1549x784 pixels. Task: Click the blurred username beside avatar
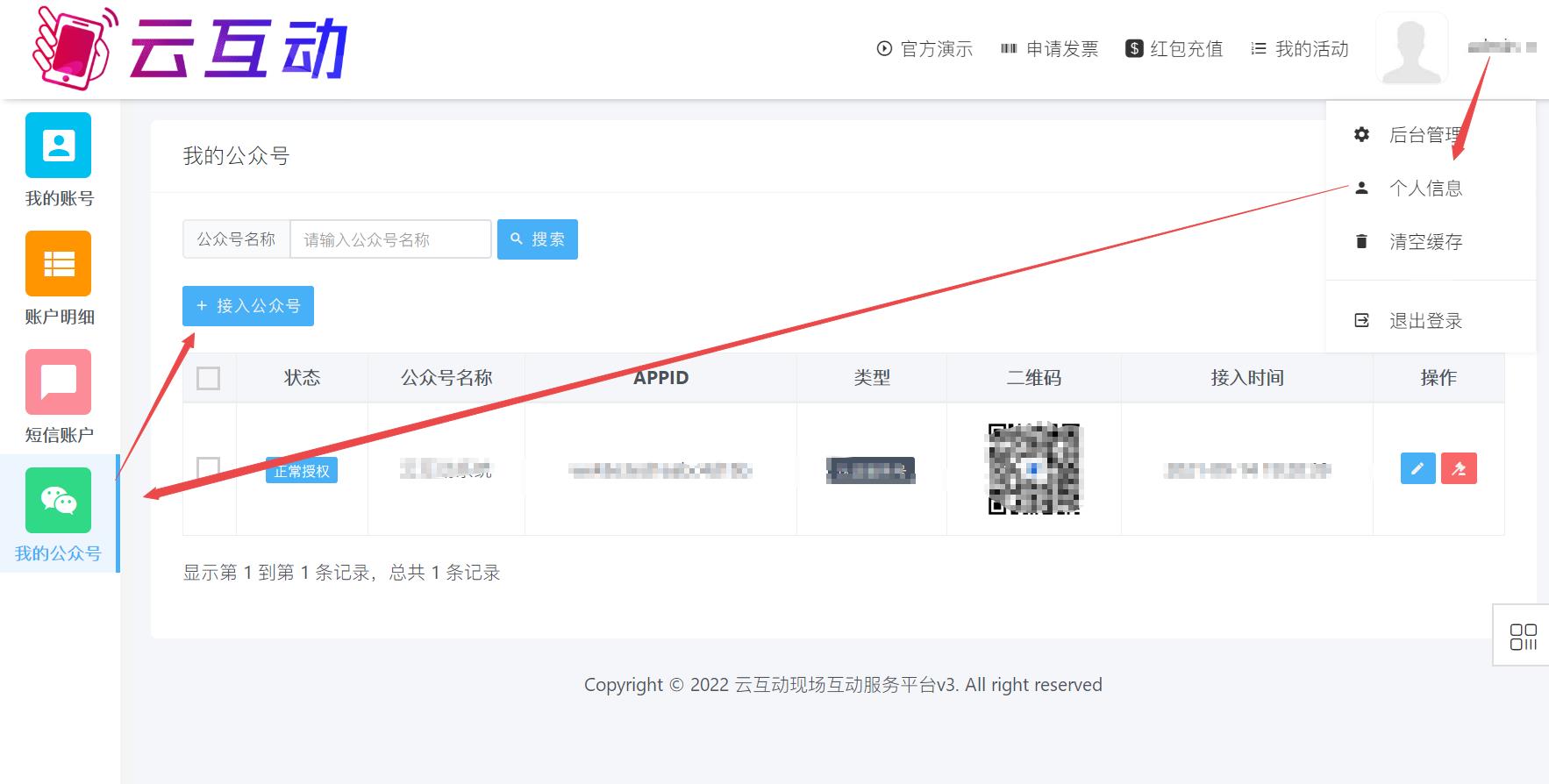click(x=1501, y=47)
